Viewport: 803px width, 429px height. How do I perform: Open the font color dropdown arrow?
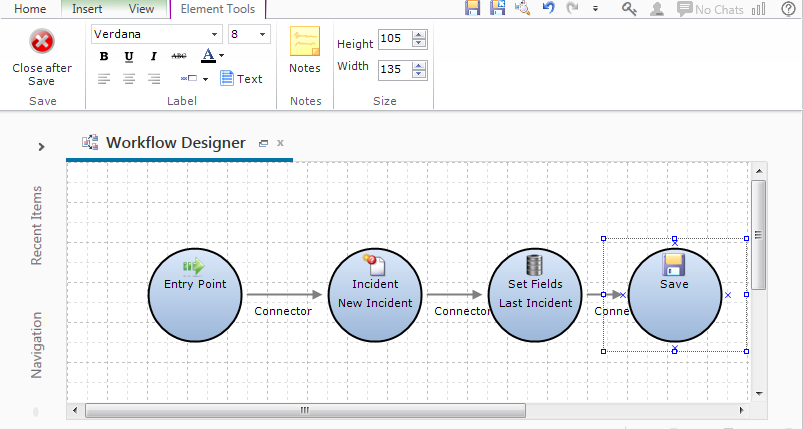point(221,55)
